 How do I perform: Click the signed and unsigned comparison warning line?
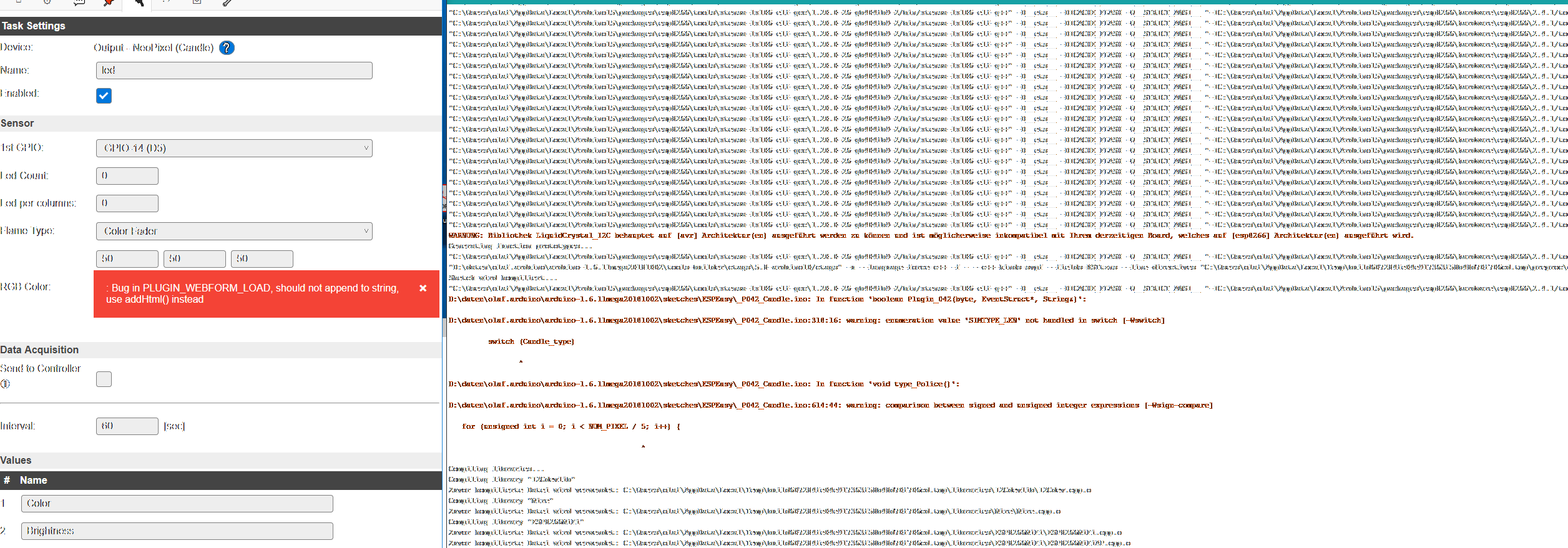click(x=831, y=405)
